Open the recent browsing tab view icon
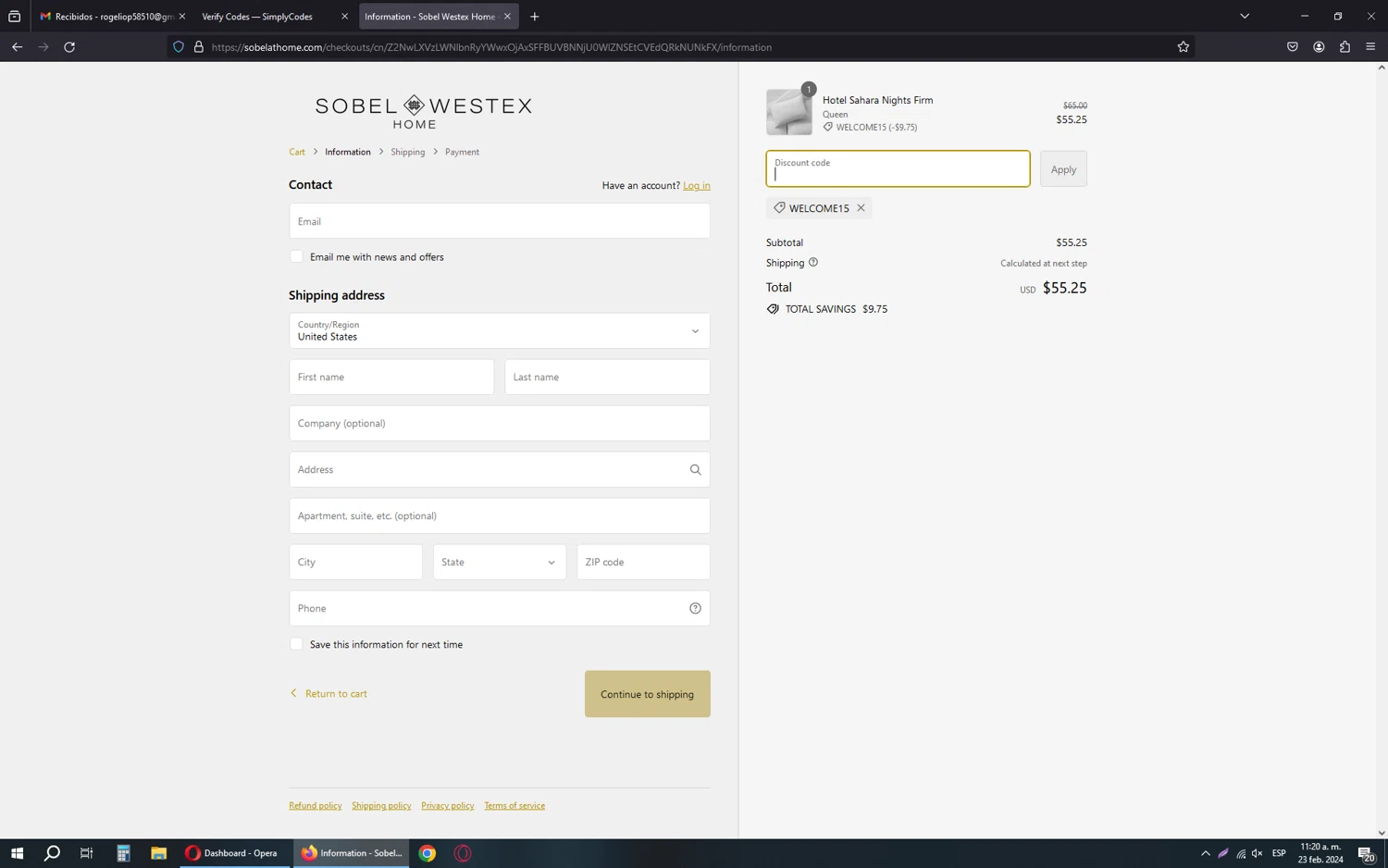The image size is (1388, 868). pos(14,17)
